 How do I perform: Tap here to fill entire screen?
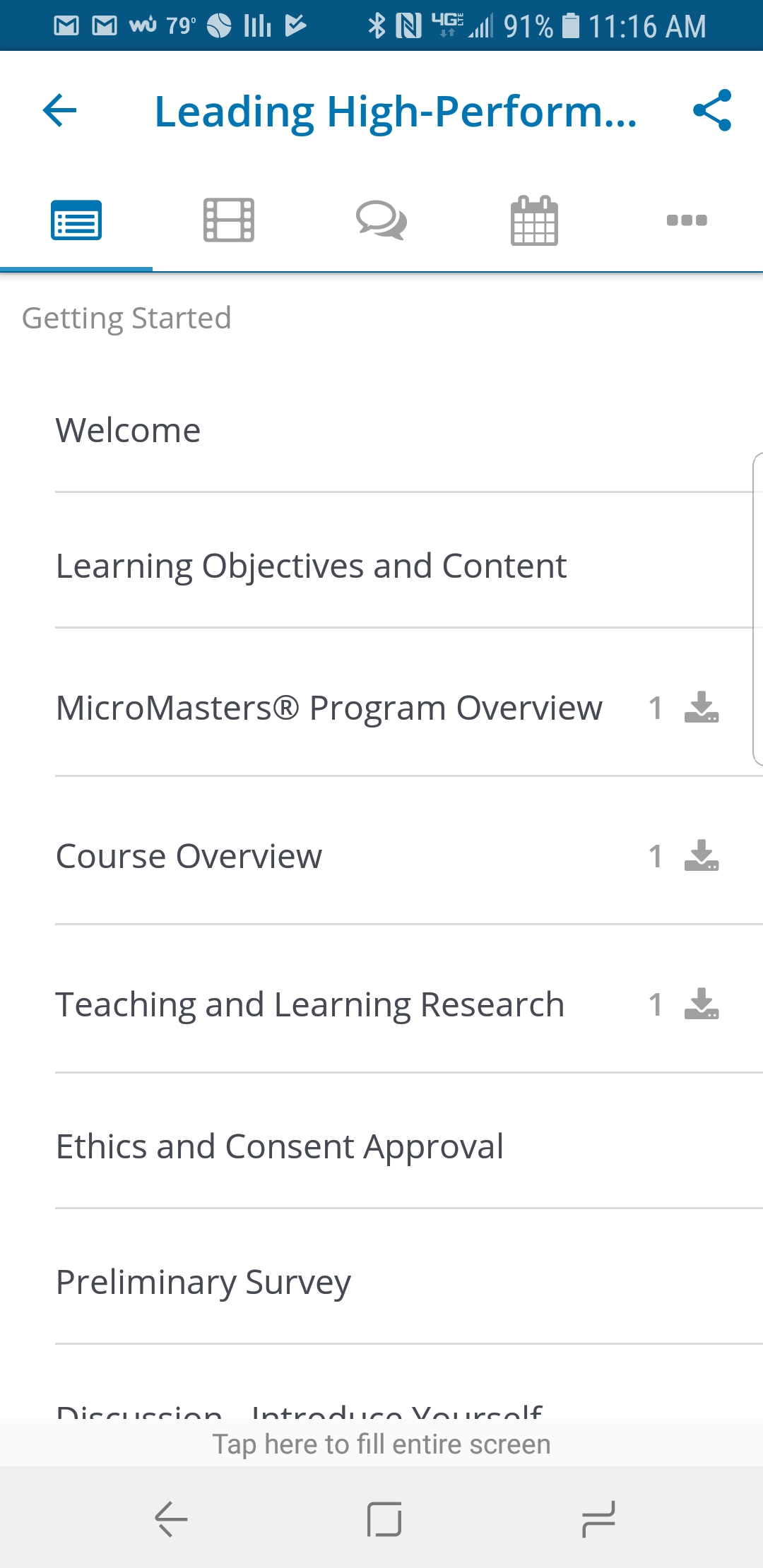pyautogui.click(x=381, y=1443)
